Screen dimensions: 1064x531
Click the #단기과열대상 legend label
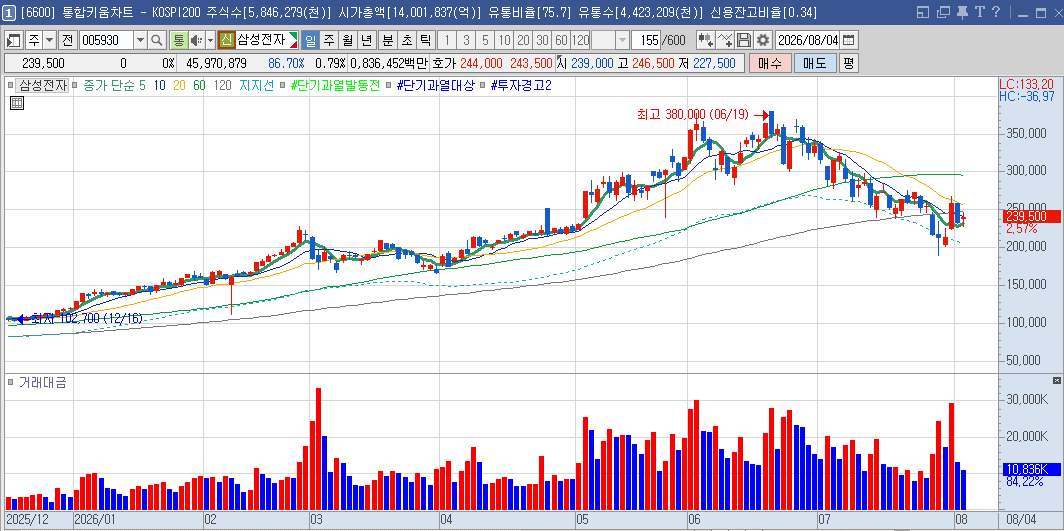[x=435, y=86]
